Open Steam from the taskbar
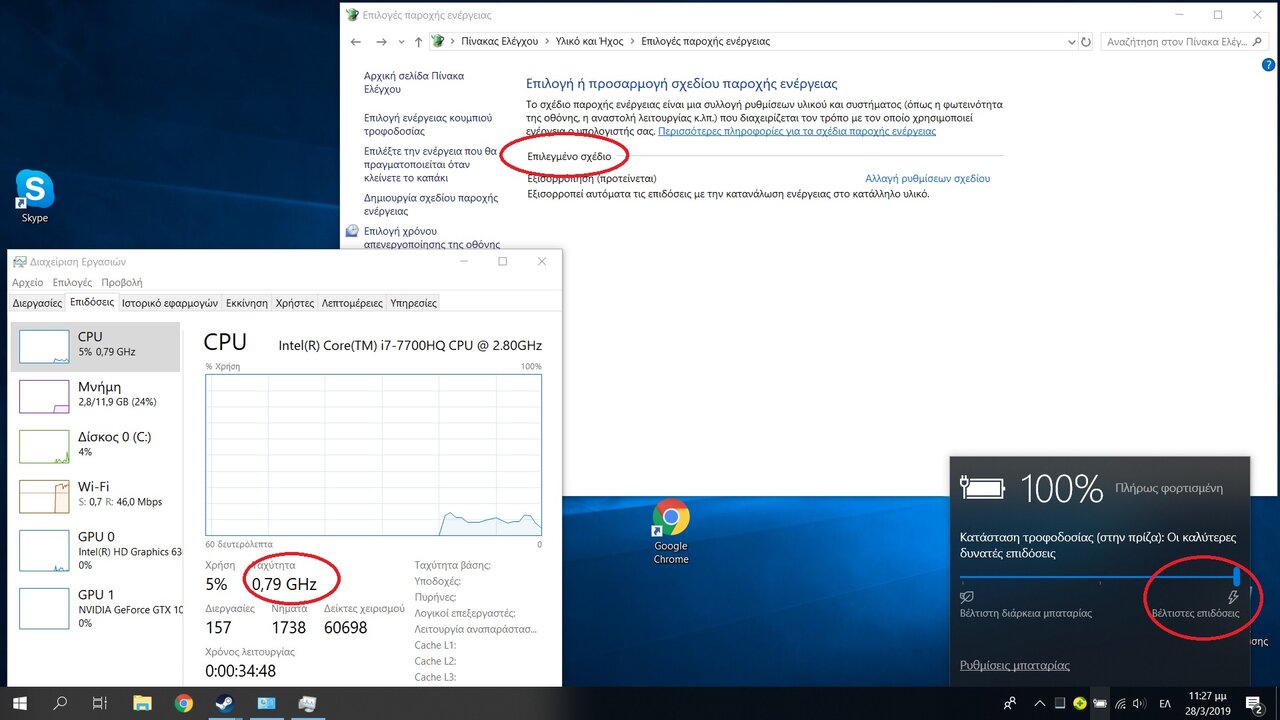1280x720 pixels. (225, 703)
